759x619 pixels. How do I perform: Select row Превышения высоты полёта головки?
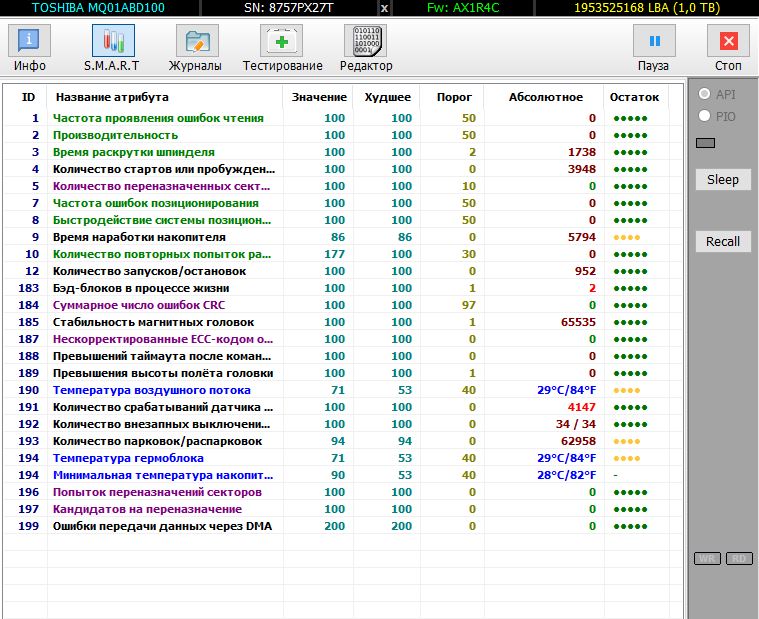click(x=341, y=373)
